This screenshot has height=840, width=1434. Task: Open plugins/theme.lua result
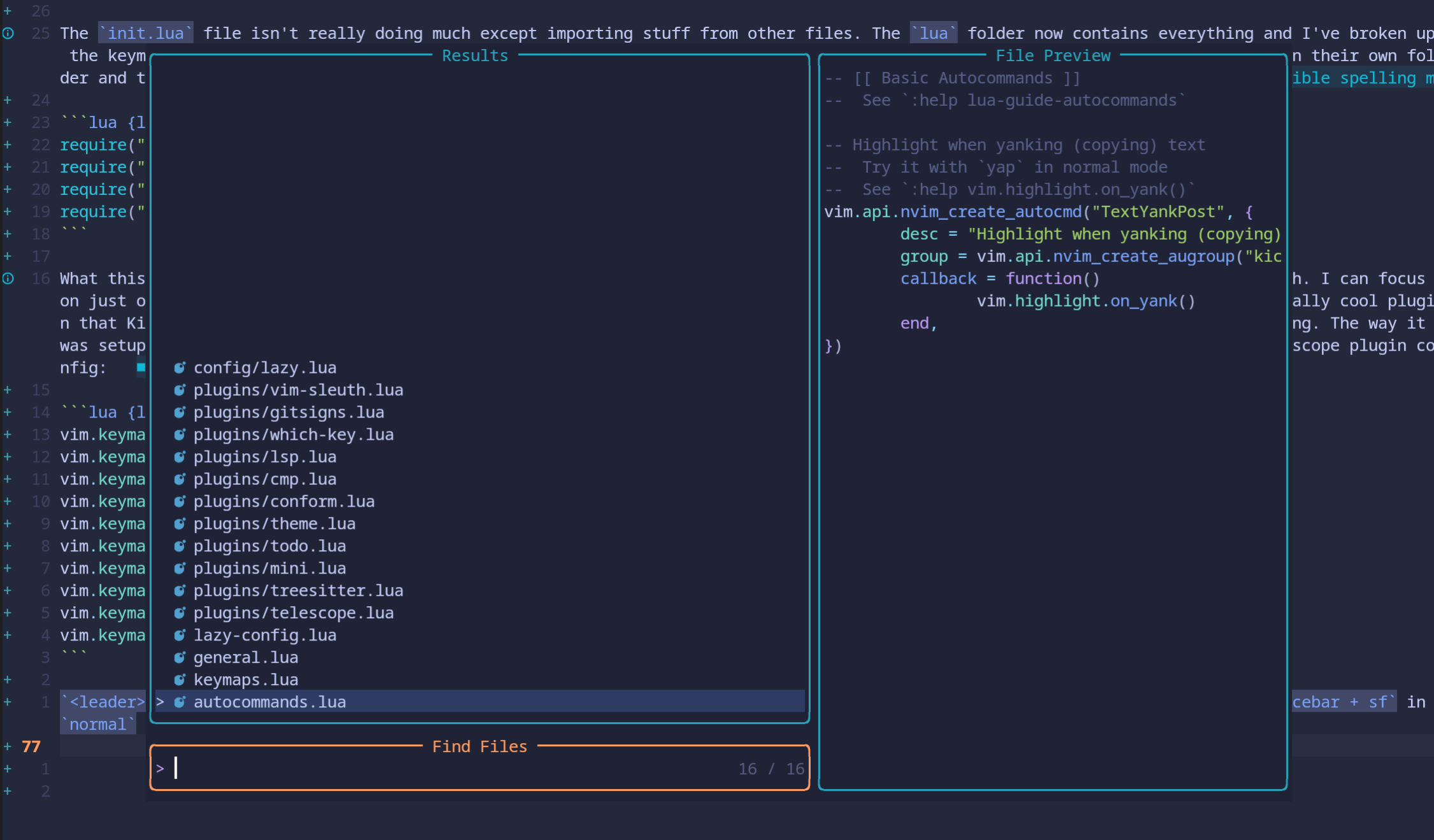(275, 524)
